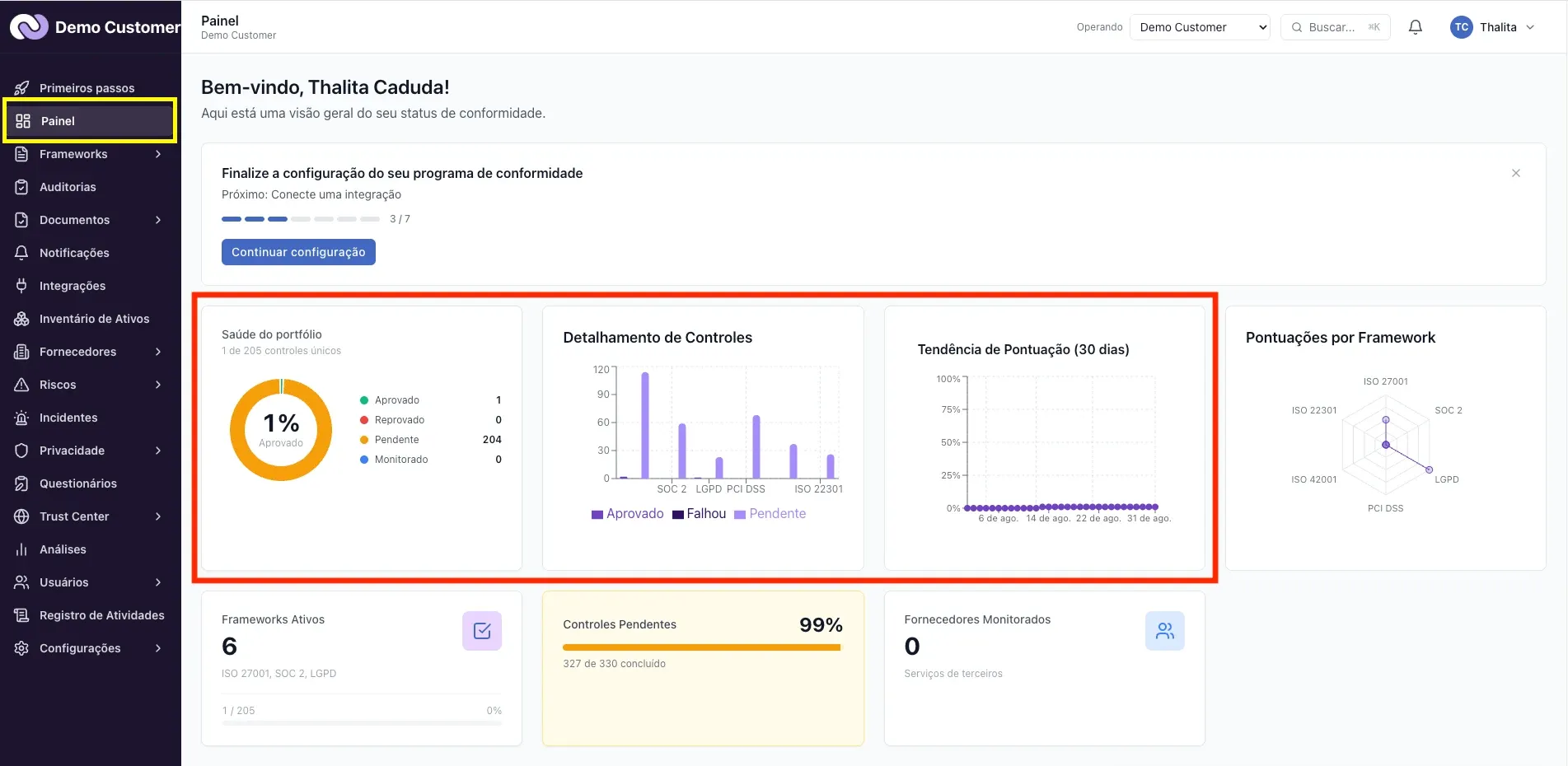Click the Frameworks Ativos checkbox icon
The height and width of the screenshot is (766, 1568).
tap(482, 631)
